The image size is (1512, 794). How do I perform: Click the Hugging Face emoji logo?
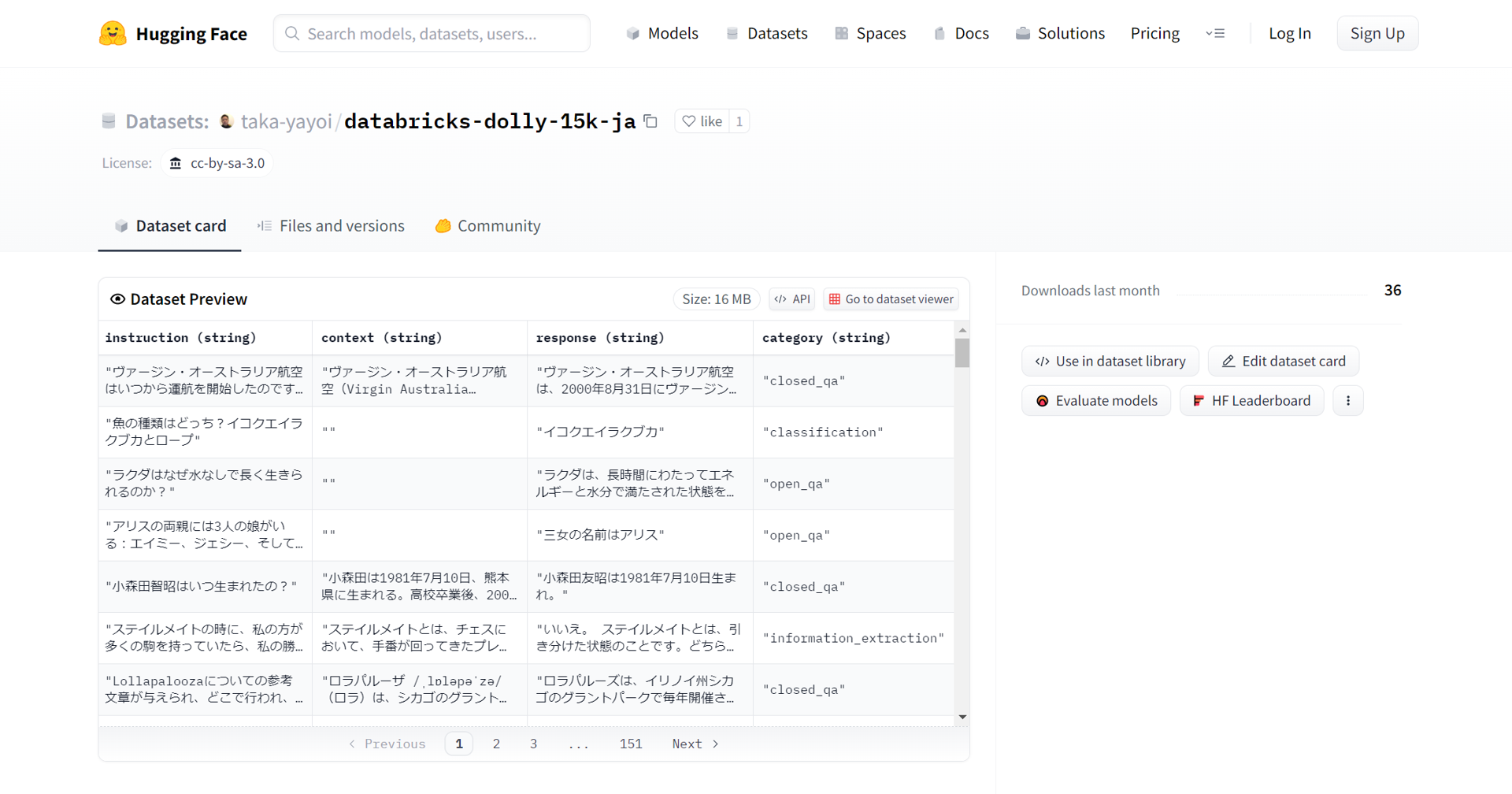click(x=113, y=33)
